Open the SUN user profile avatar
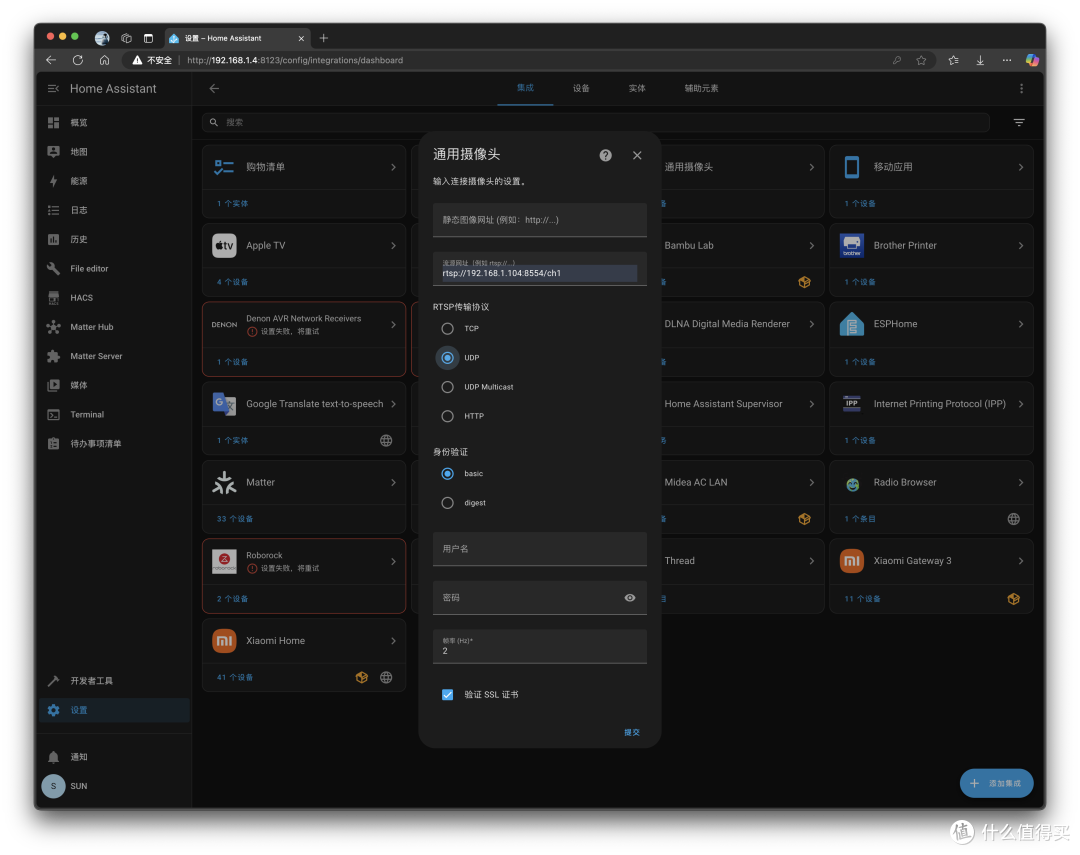Screen dimensions: 1080x855 53,786
